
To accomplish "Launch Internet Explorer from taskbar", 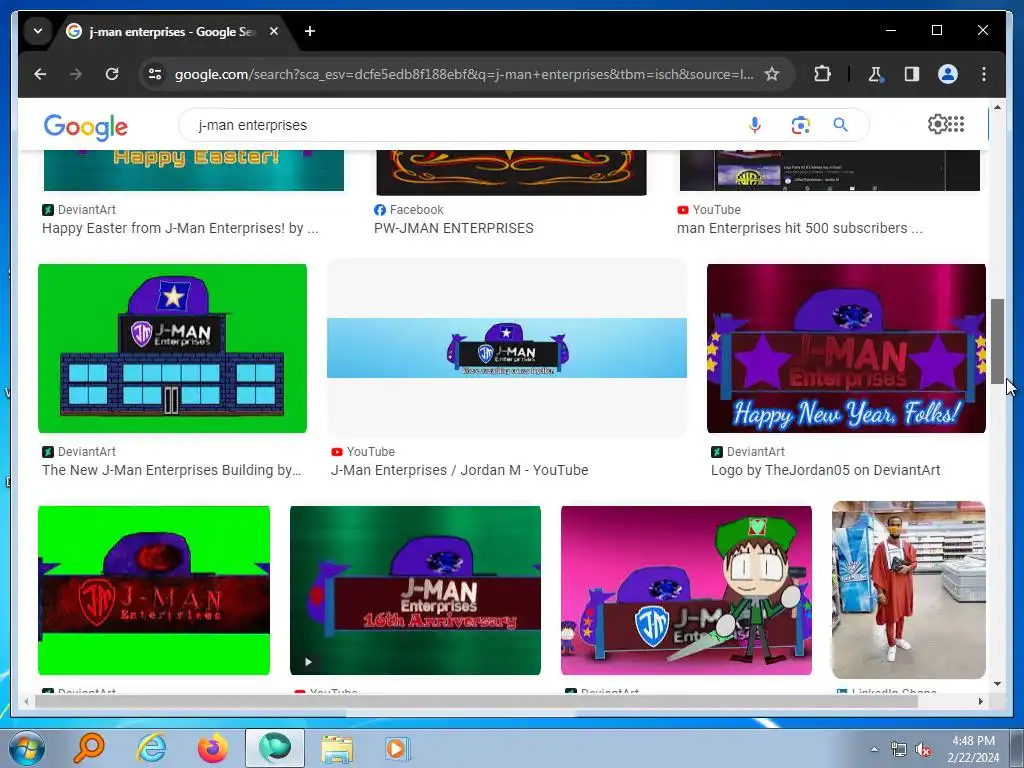I will (x=152, y=748).
